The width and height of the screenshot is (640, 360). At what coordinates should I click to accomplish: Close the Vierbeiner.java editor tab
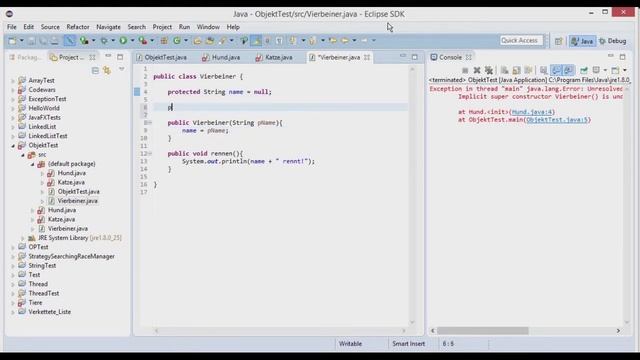click(367, 58)
